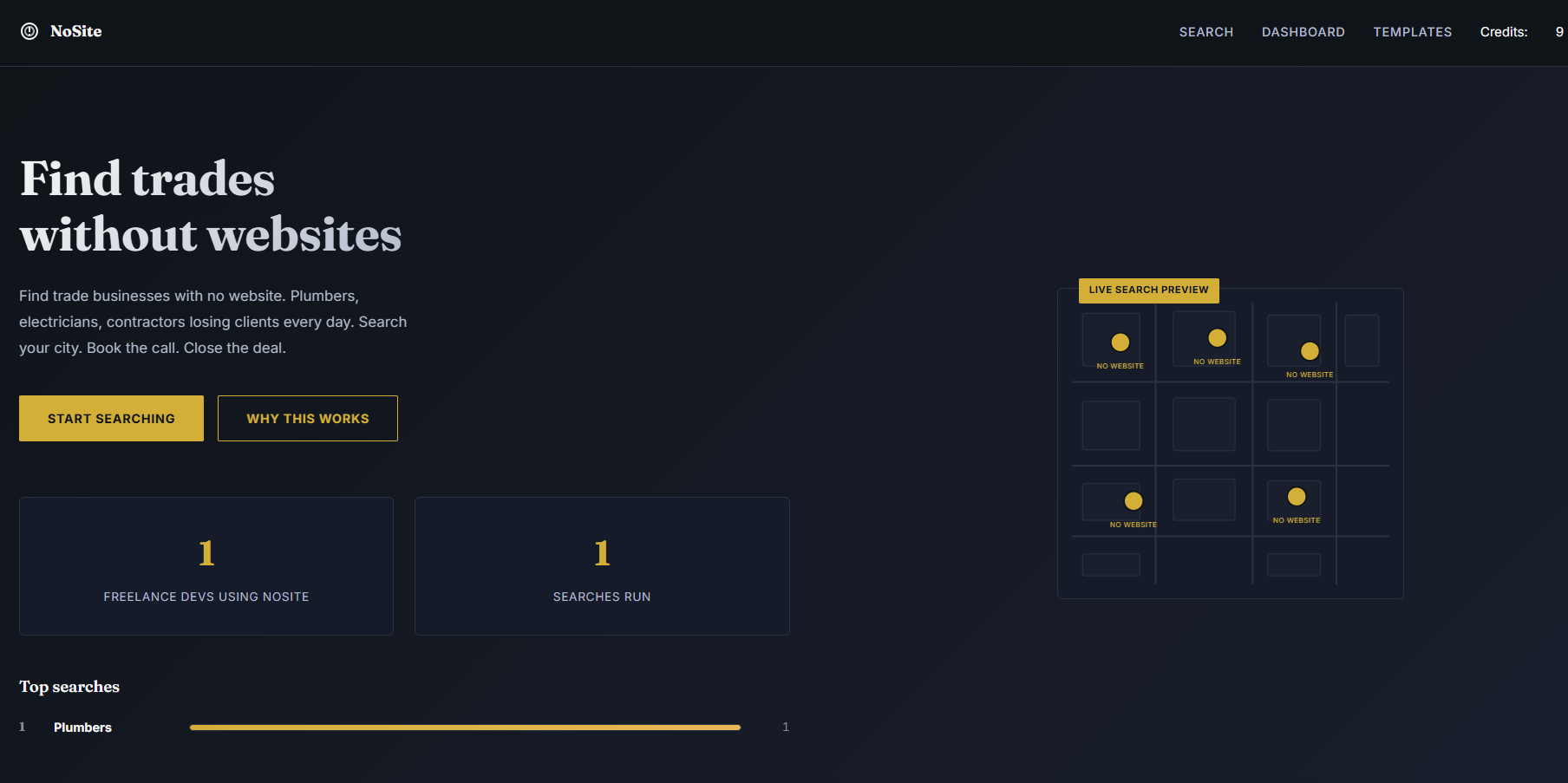Click the Plumbers top search row
Viewport: 1568px width, 783px height.
tap(404, 728)
